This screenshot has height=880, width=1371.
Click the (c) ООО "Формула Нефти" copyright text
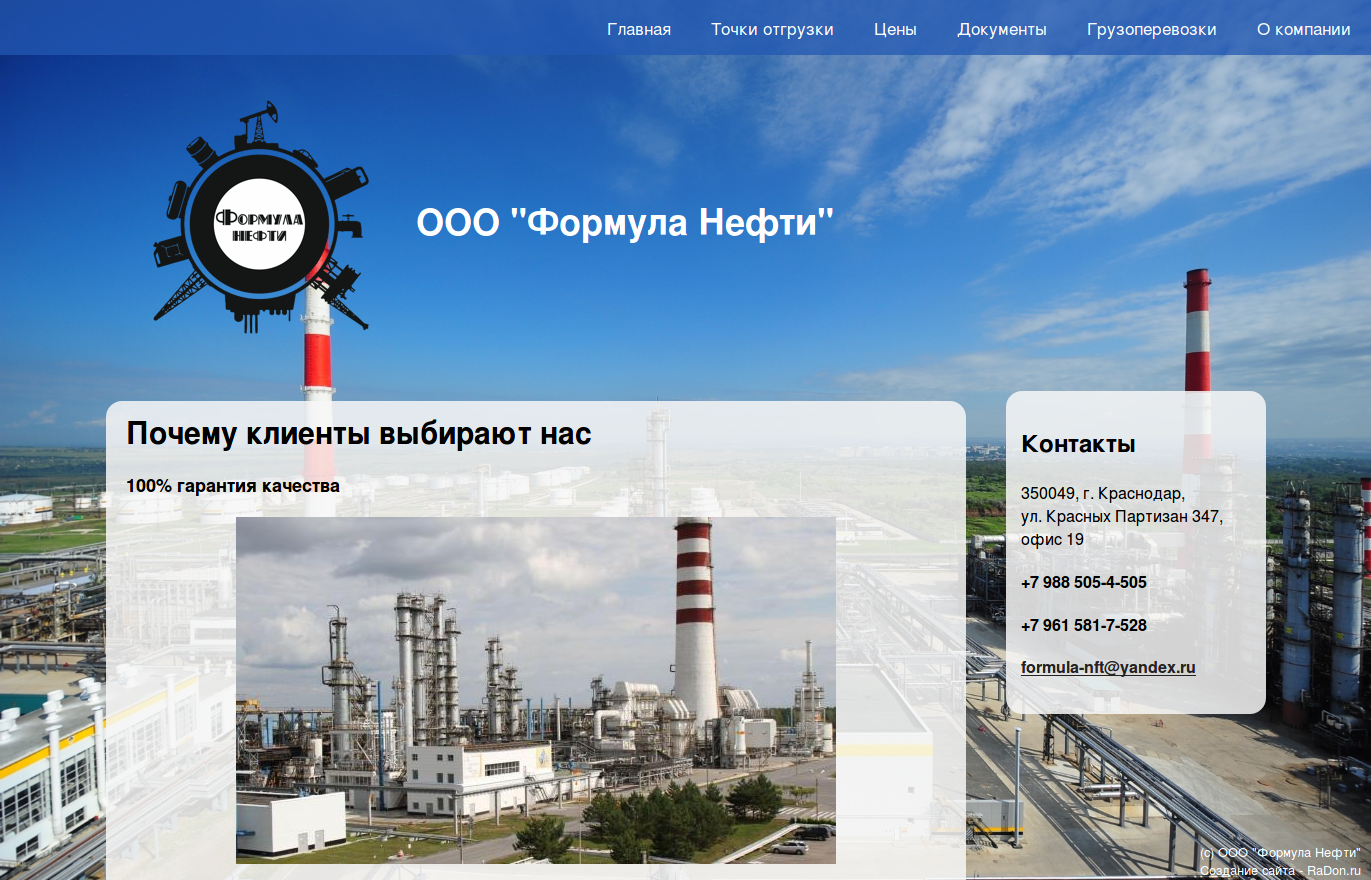[x=1280, y=853]
